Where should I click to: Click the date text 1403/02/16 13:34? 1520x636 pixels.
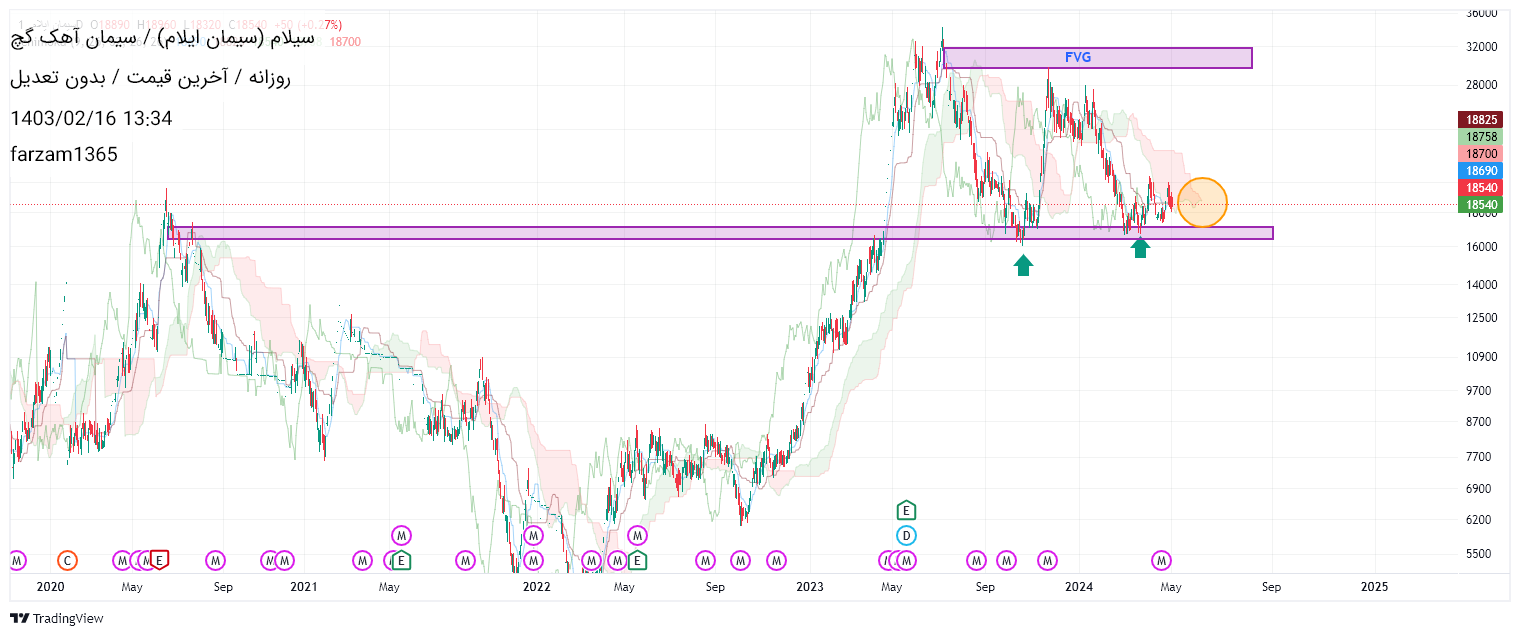(91, 118)
